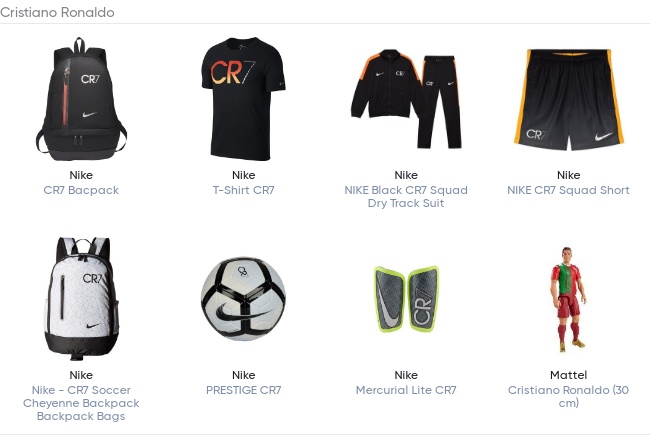650x435 pixels.
Task: Open the Mercurial Lite CR7 link
Action: 406,390
